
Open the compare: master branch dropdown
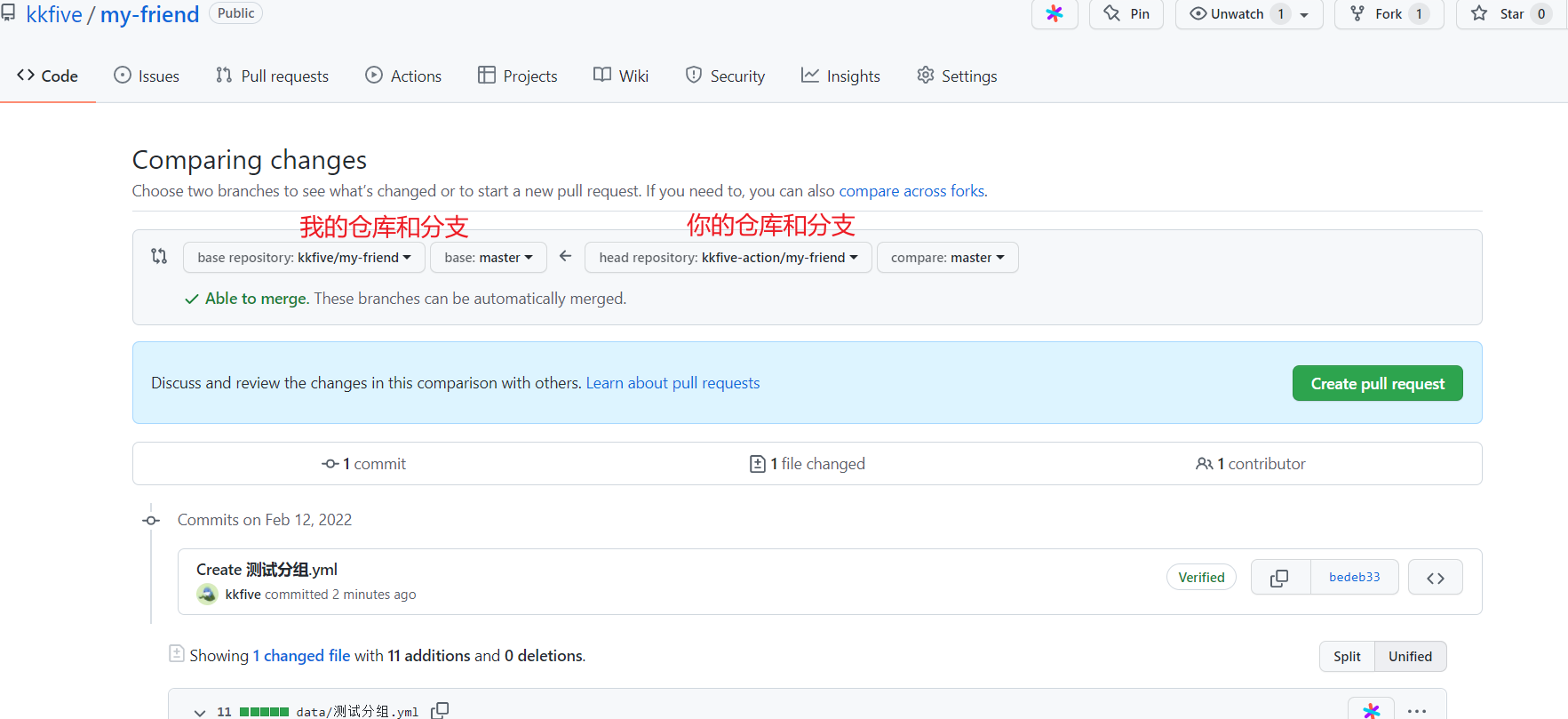click(948, 258)
